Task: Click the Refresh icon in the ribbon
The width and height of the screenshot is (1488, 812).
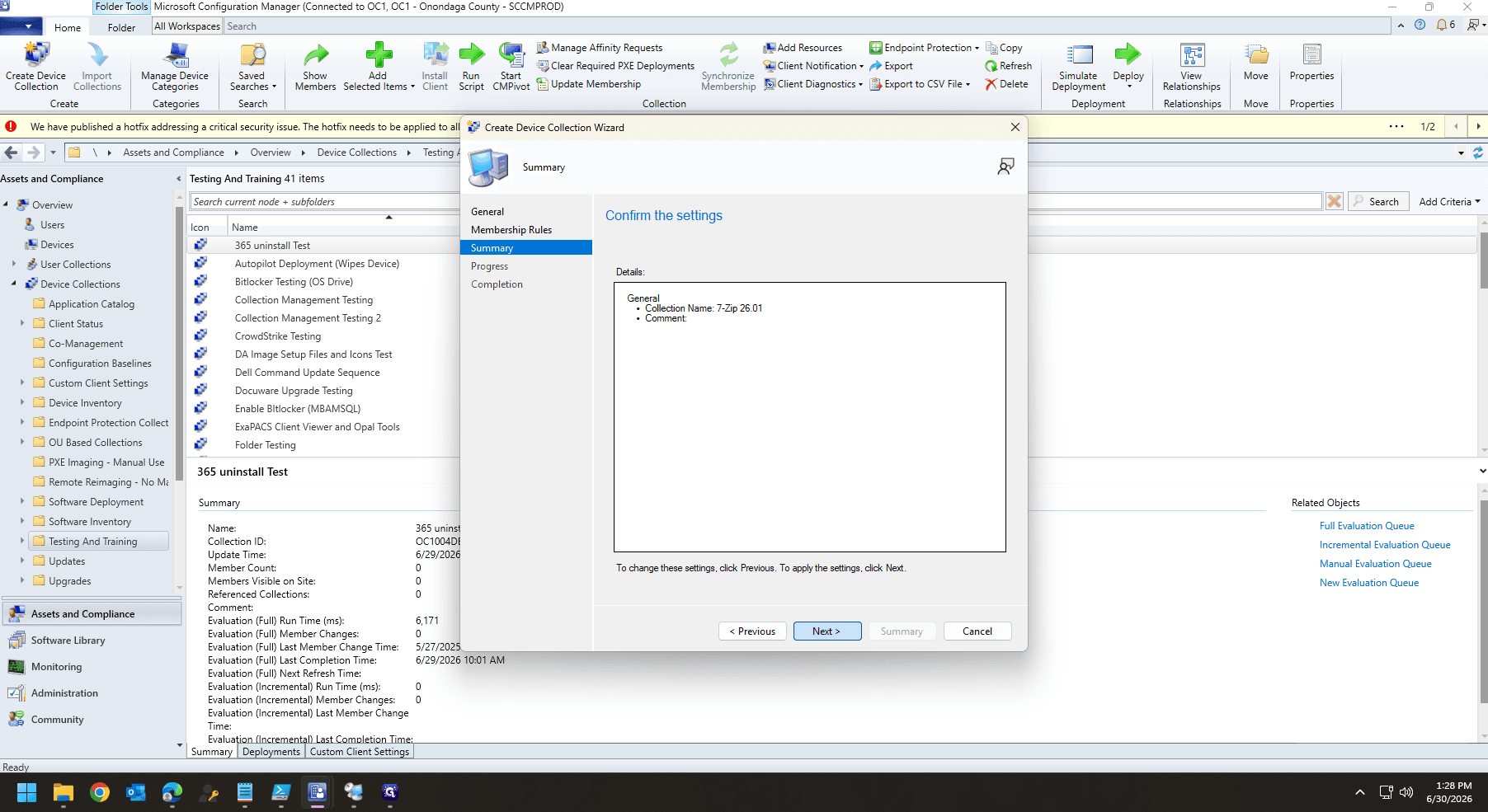Action: coord(1008,66)
